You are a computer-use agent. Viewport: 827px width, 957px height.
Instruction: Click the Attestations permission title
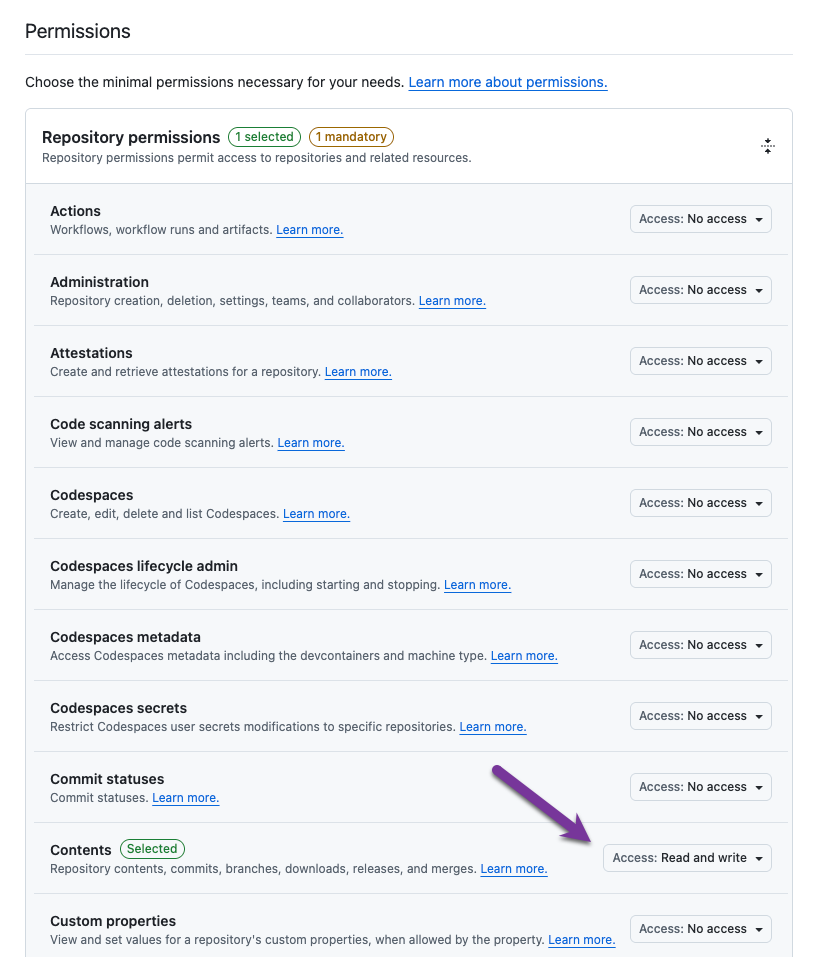91,353
